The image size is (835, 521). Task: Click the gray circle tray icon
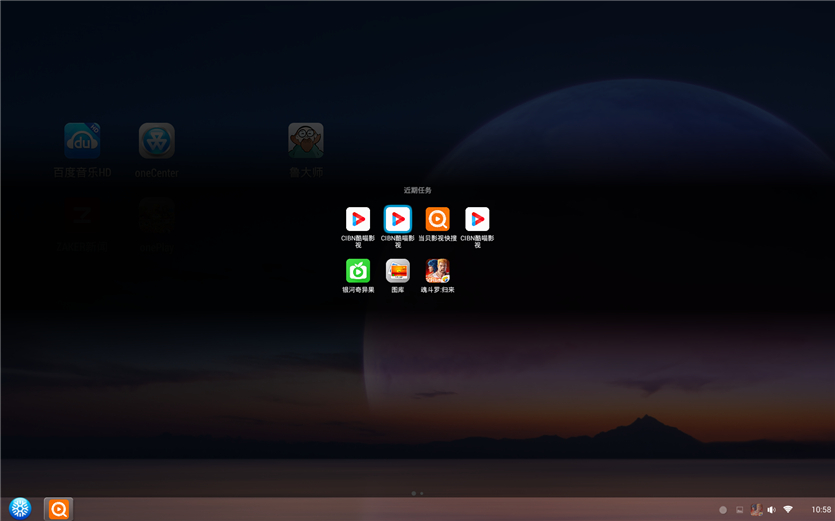click(x=723, y=510)
